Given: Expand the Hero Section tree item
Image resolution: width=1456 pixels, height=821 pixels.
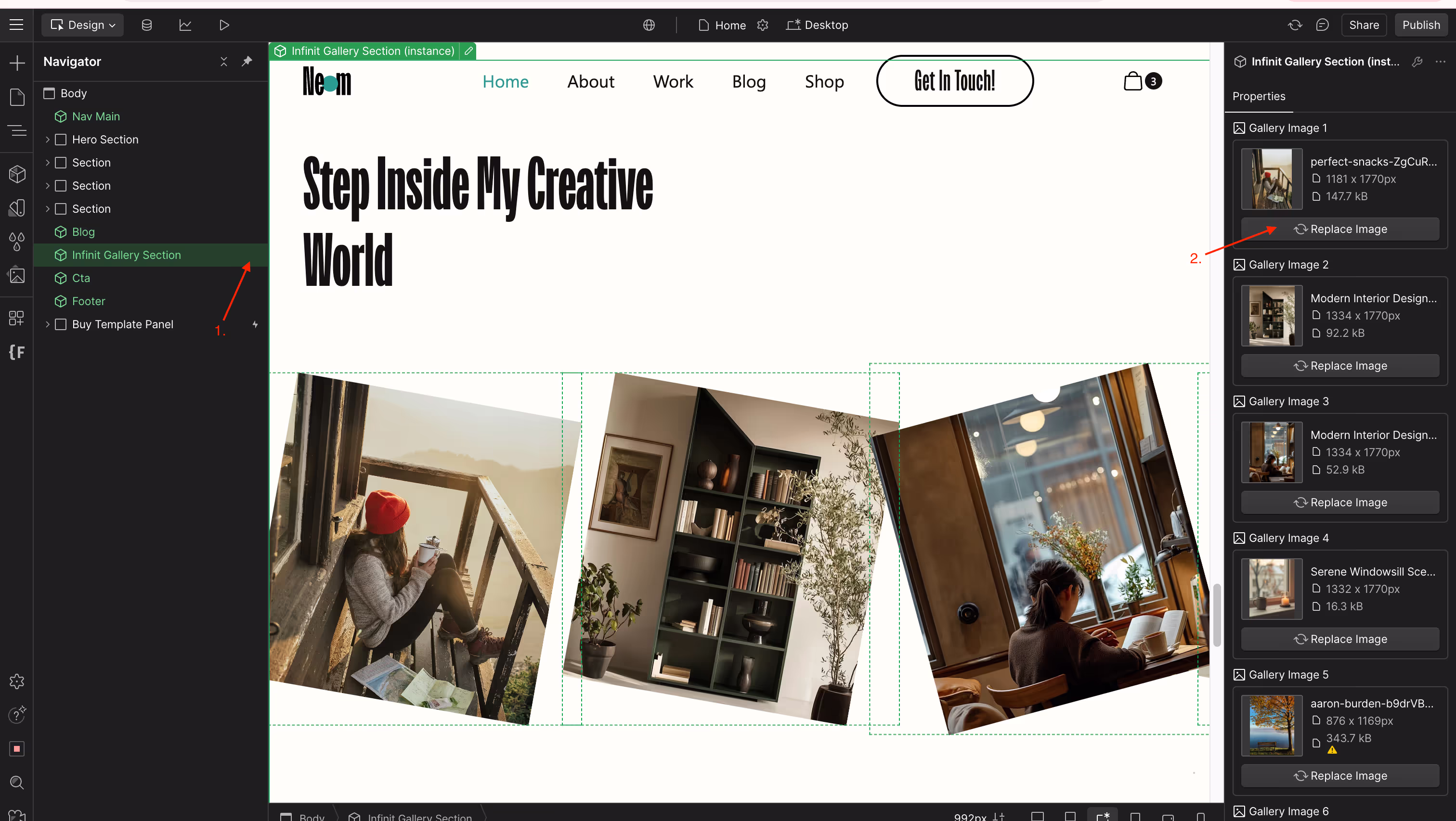Looking at the screenshot, I should coord(48,140).
